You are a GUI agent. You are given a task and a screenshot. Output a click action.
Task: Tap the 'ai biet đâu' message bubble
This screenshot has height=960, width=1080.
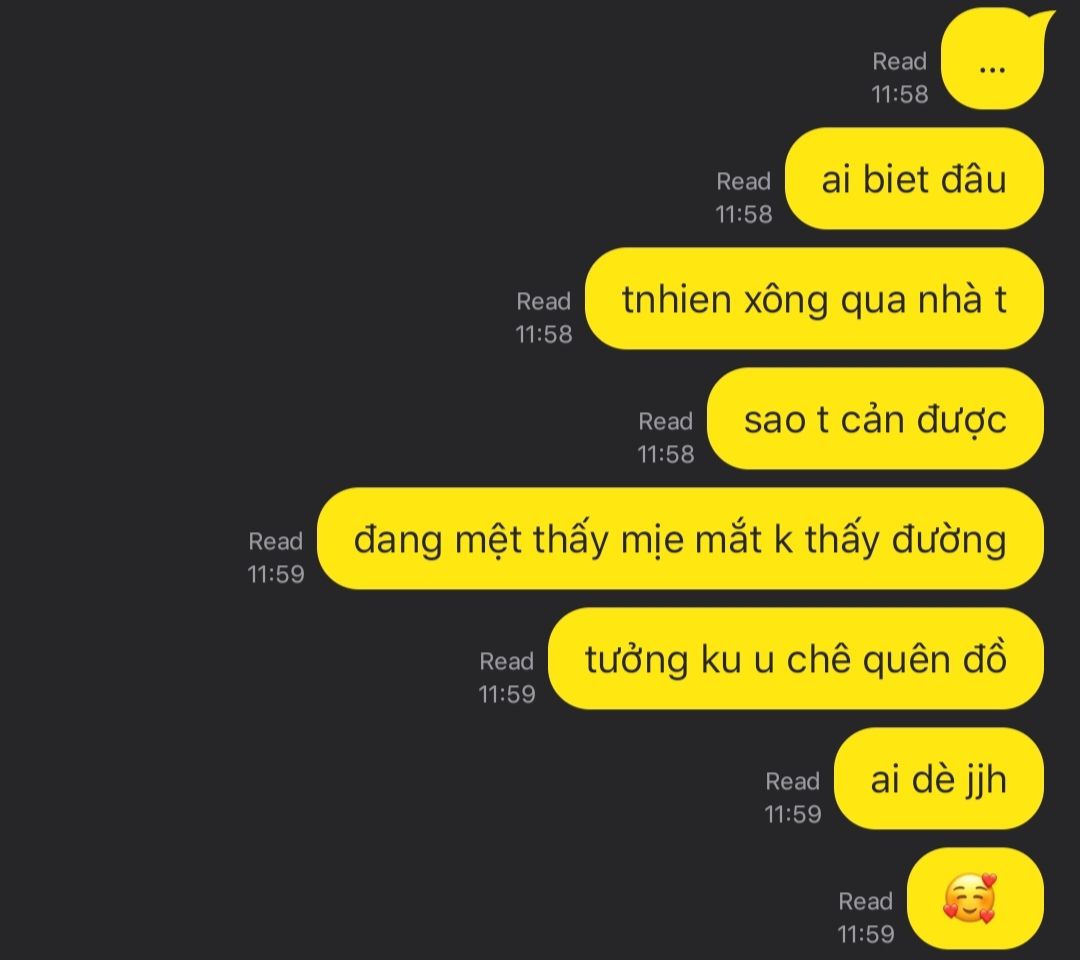coord(914,178)
